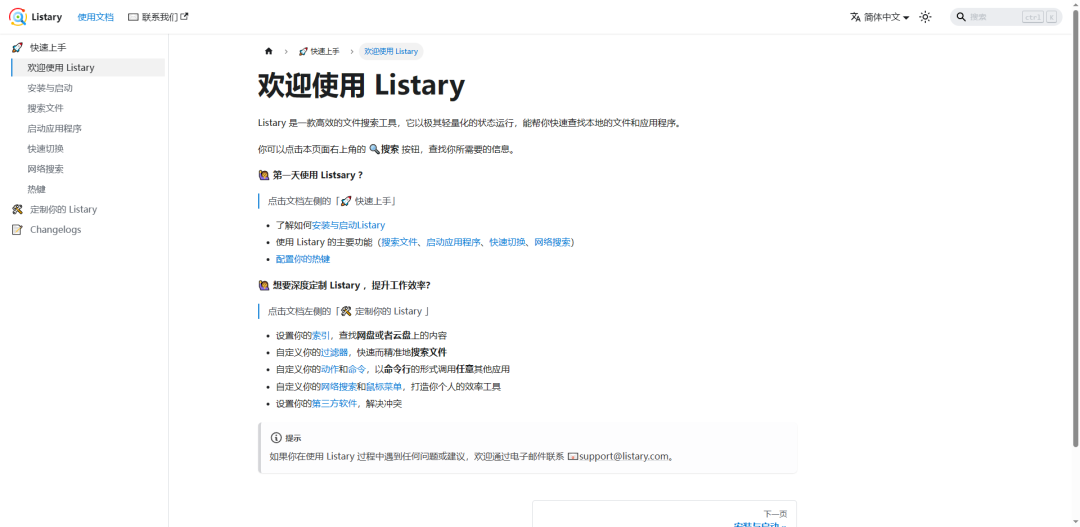
Task: Click the ctrl K shortcut badge
Action: point(1039,17)
